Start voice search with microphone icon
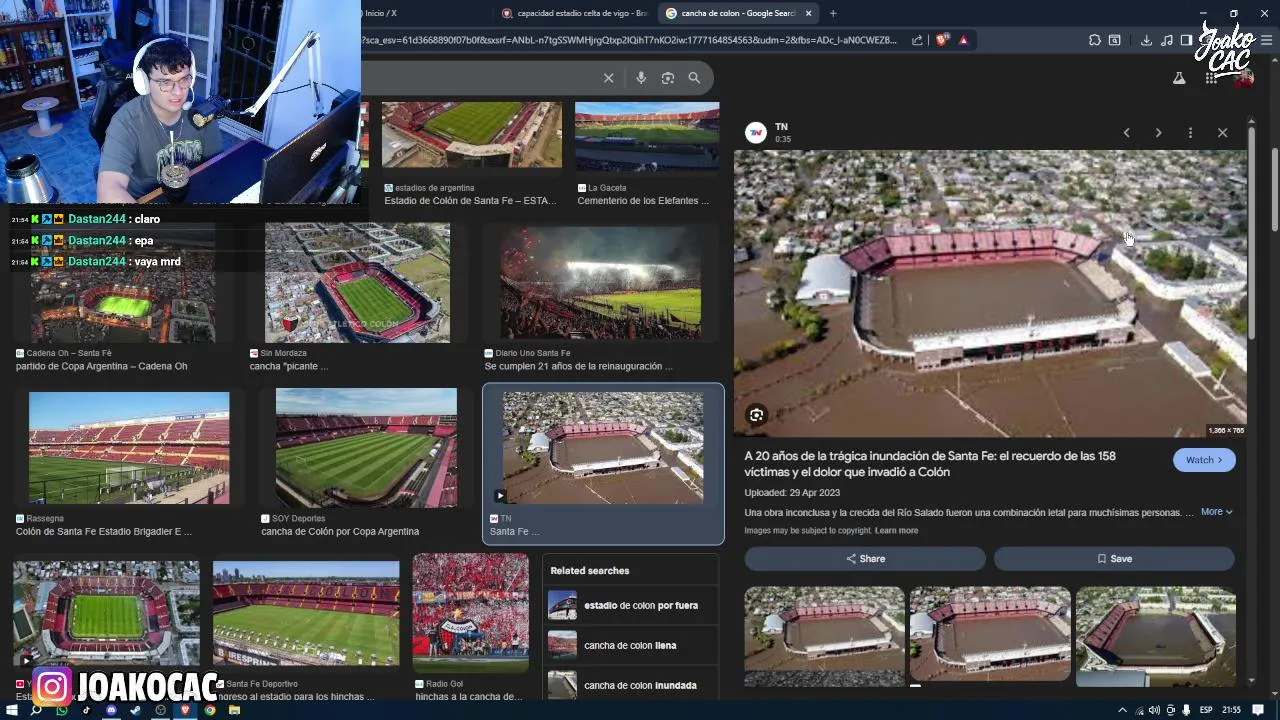 [641, 78]
